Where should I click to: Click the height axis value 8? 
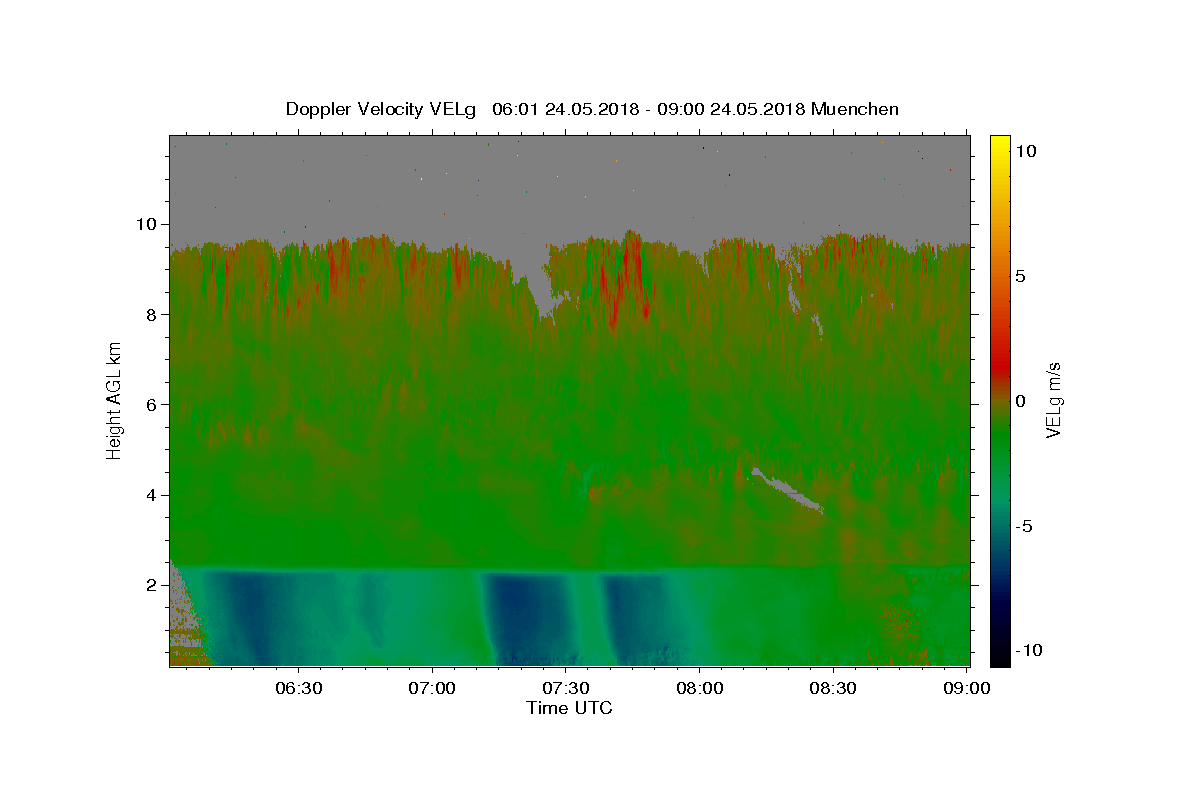pyautogui.click(x=154, y=314)
